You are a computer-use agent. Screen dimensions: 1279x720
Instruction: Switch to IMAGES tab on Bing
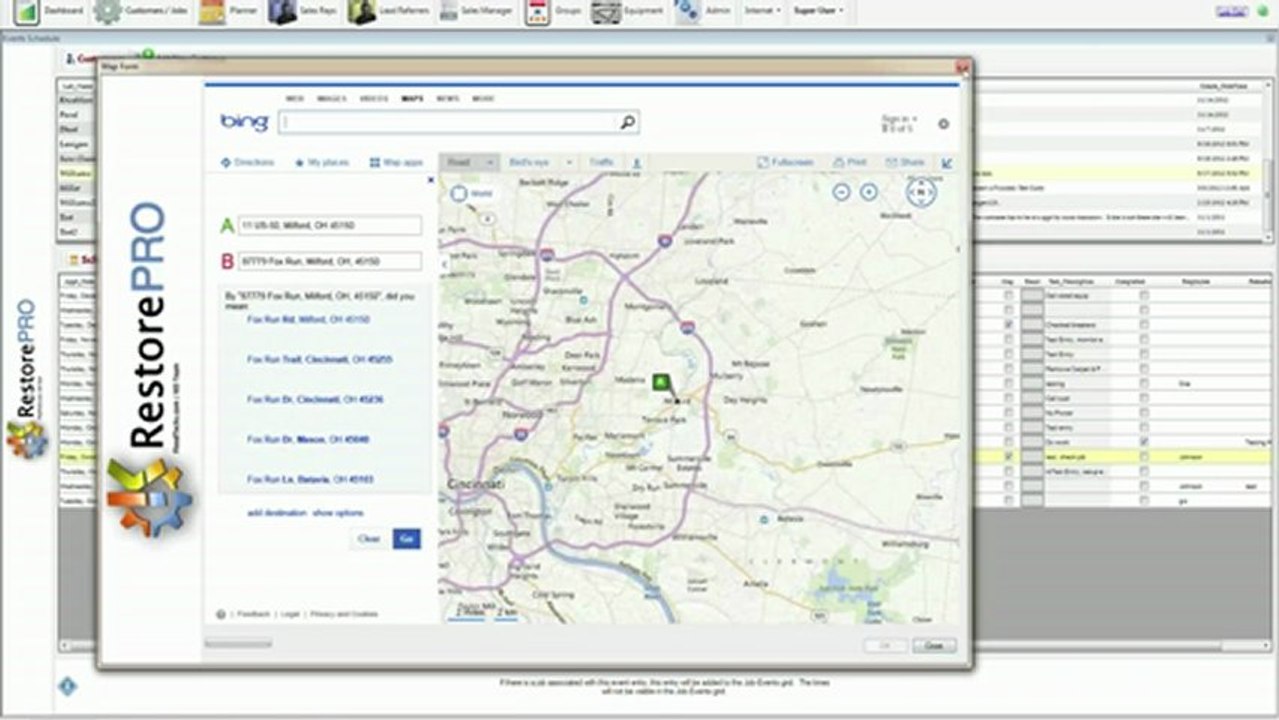[331, 99]
